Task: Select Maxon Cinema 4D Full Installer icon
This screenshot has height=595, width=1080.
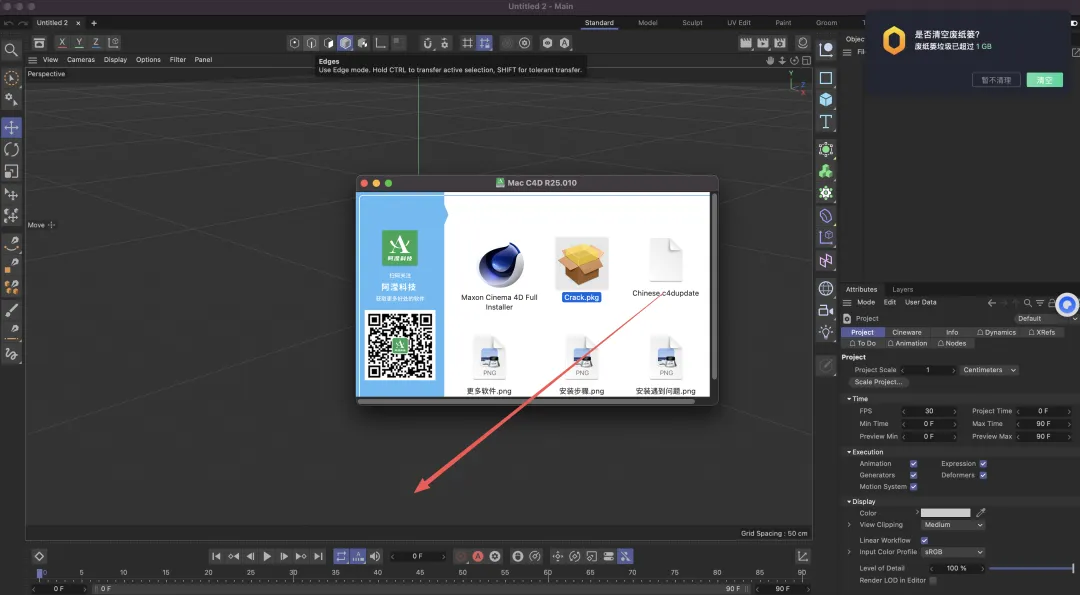Action: 499,275
